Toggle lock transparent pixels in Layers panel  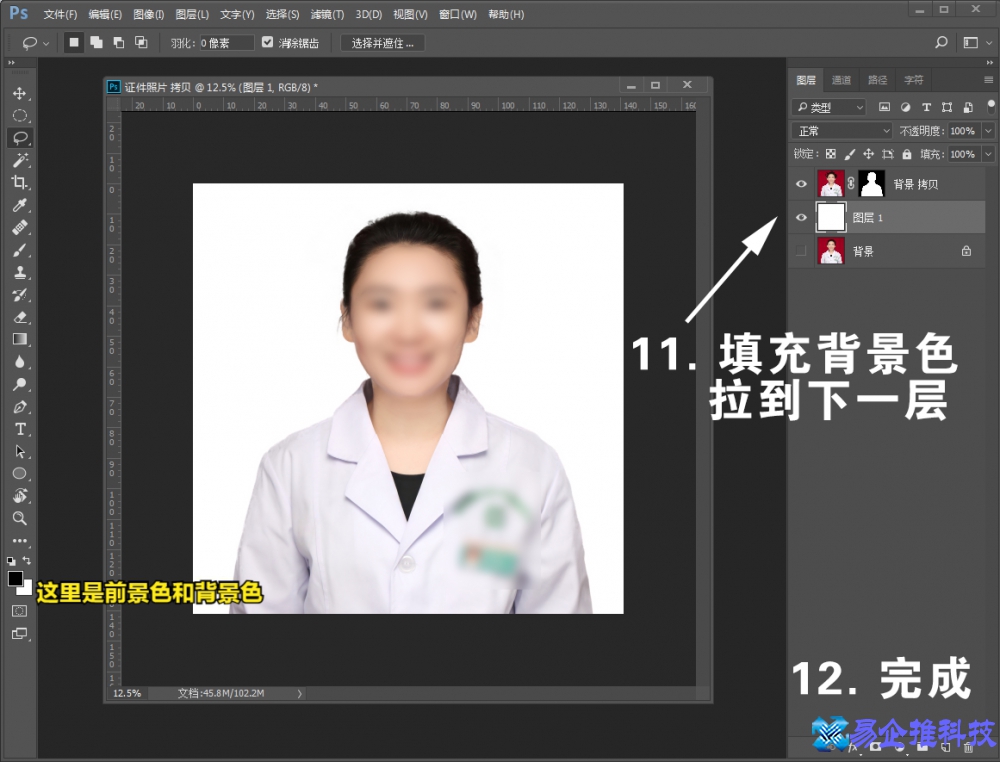tap(830, 154)
